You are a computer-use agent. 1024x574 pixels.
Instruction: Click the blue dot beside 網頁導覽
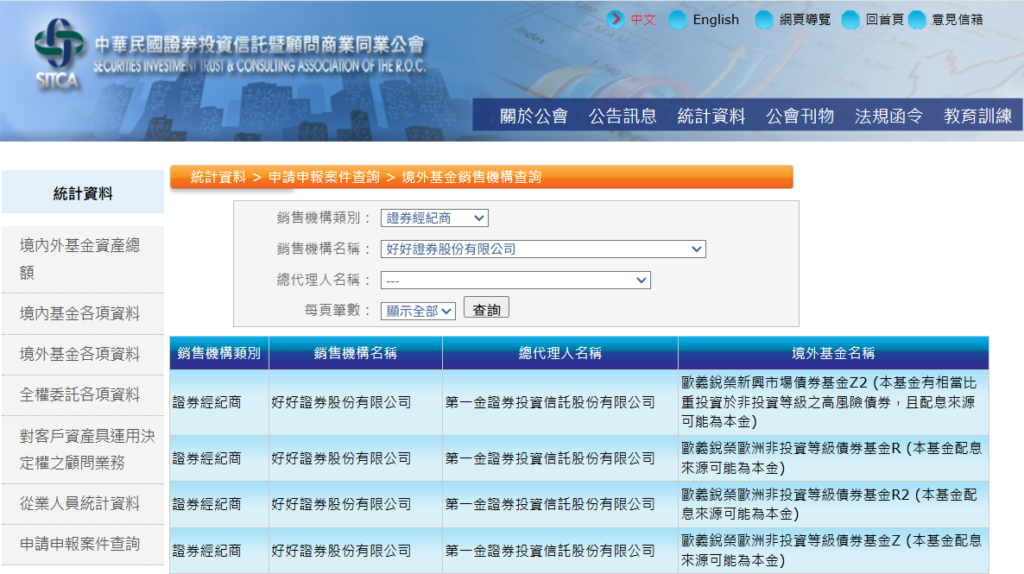click(x=763, y=20)
